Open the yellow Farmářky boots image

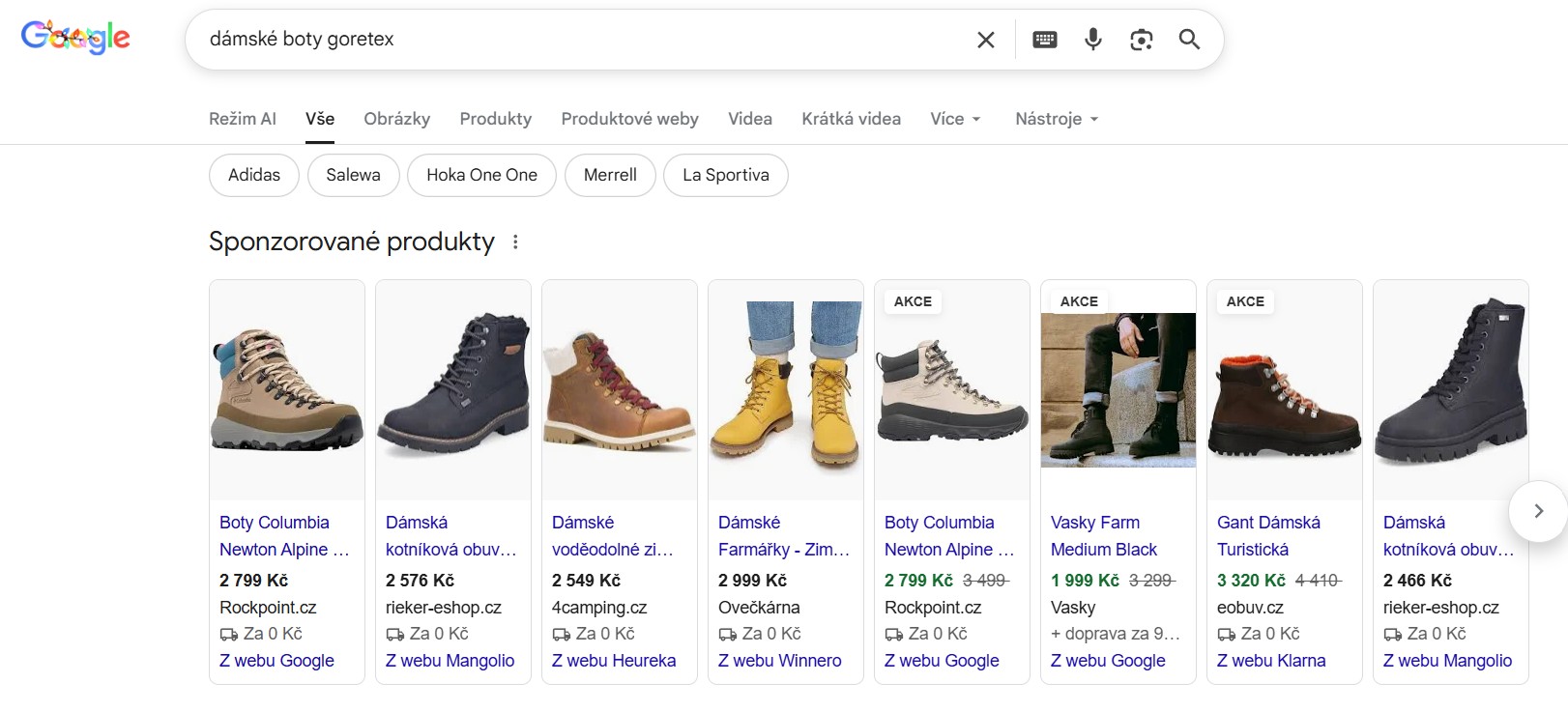point(786,390)
